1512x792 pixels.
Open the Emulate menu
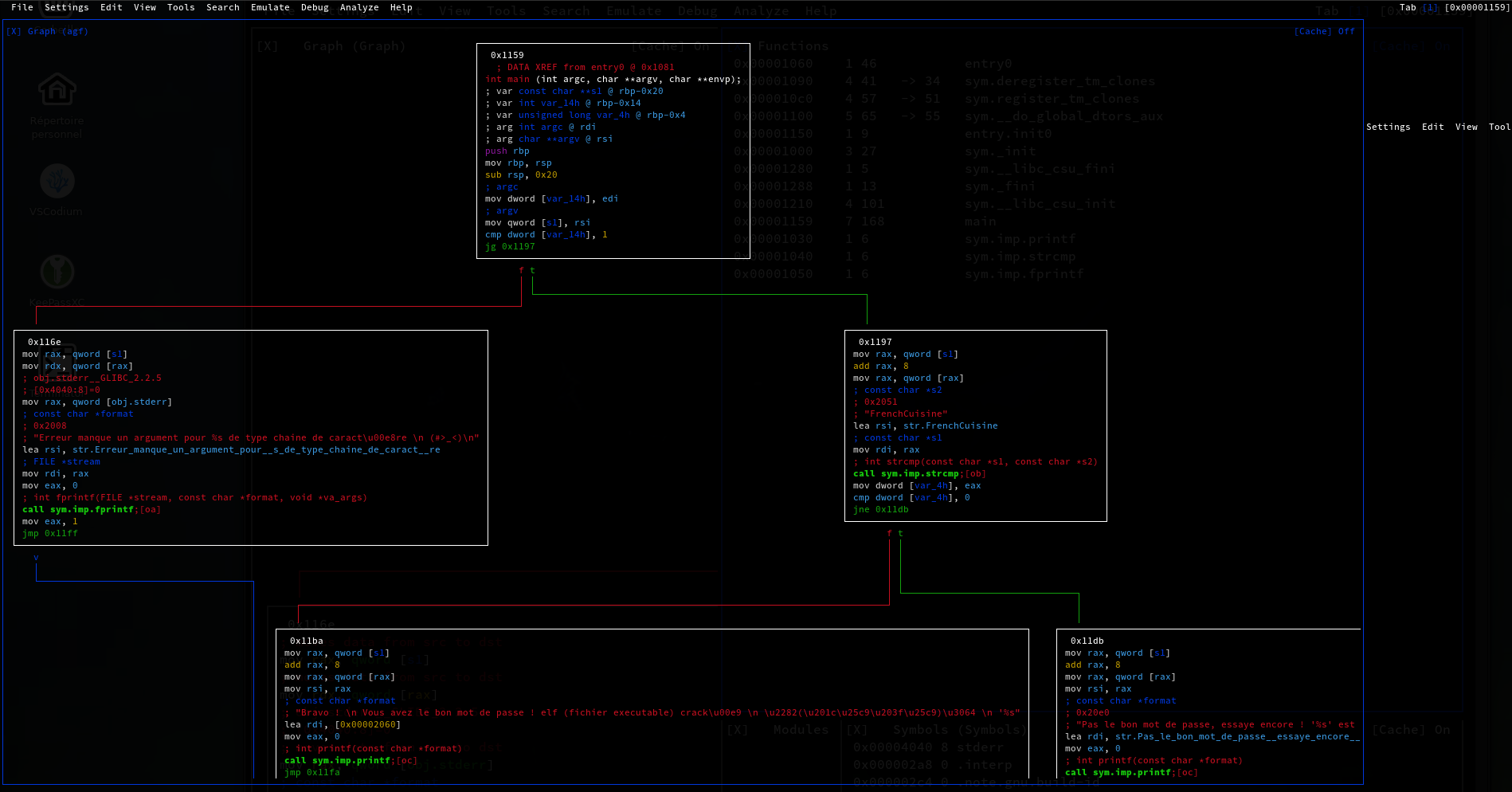click(x=270, y=7)
